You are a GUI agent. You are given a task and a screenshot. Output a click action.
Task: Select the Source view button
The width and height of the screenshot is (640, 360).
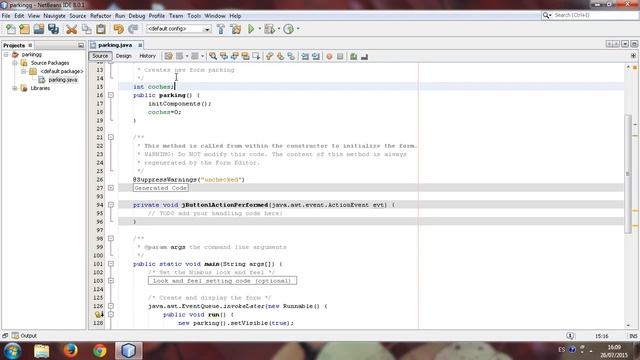[x=100, y=56]
